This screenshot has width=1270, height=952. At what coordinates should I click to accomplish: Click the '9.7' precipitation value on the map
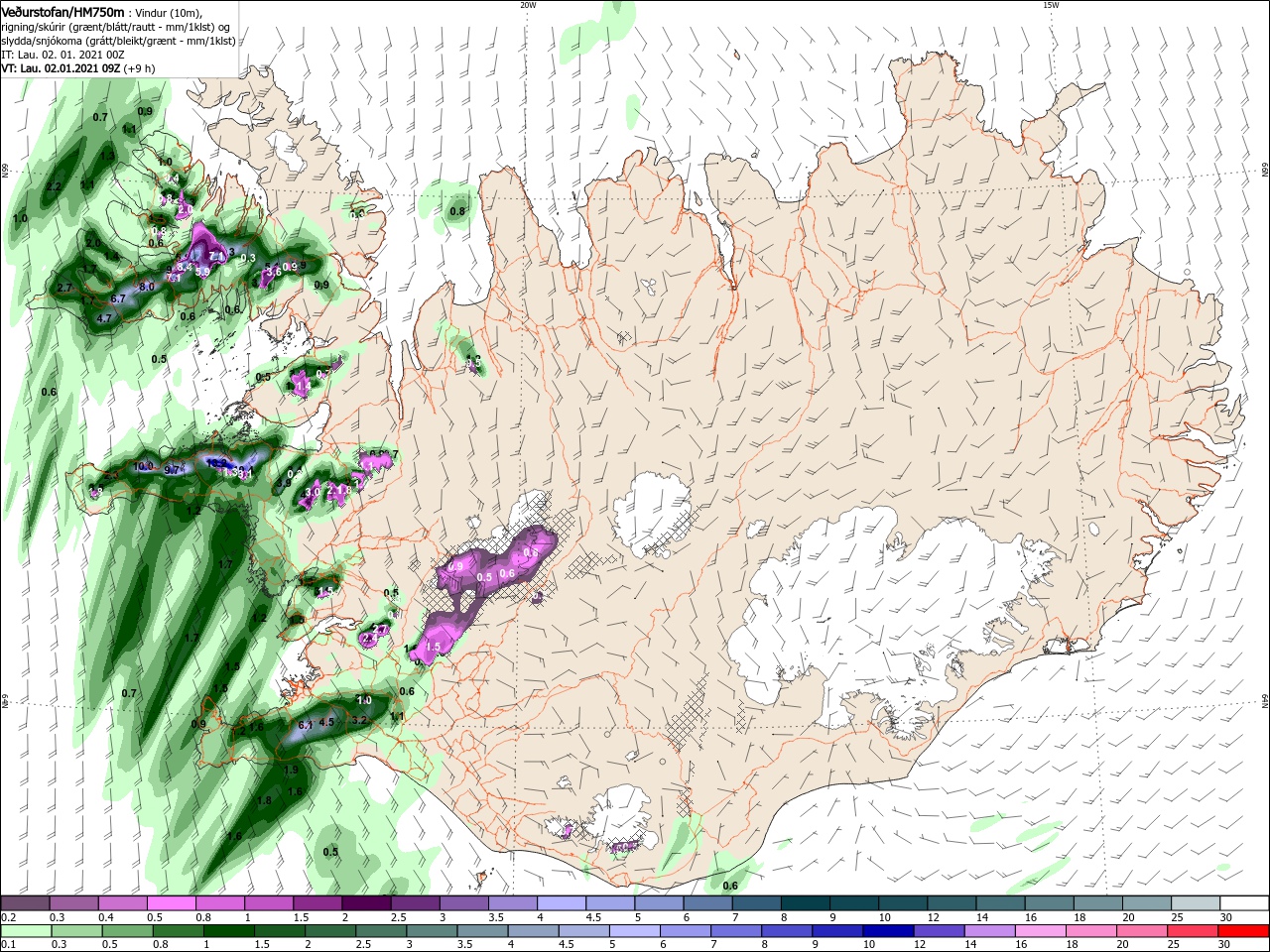(x=172, y=470)
